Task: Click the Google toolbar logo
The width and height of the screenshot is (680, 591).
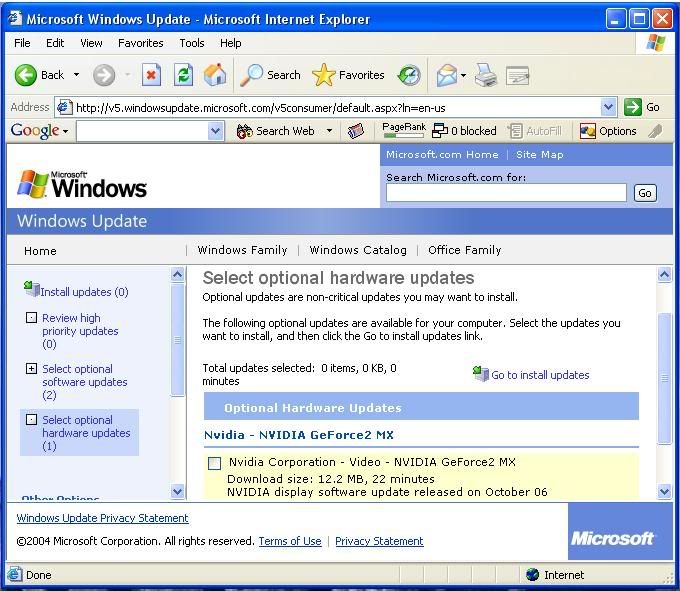Action: (35, 131)
